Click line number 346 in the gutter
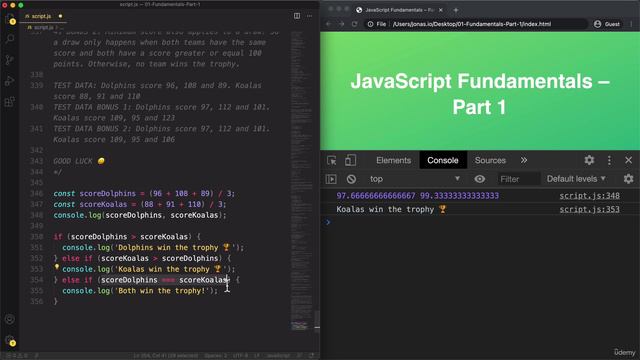This screenshot has width=640, height=360. (x=36, y=193)
